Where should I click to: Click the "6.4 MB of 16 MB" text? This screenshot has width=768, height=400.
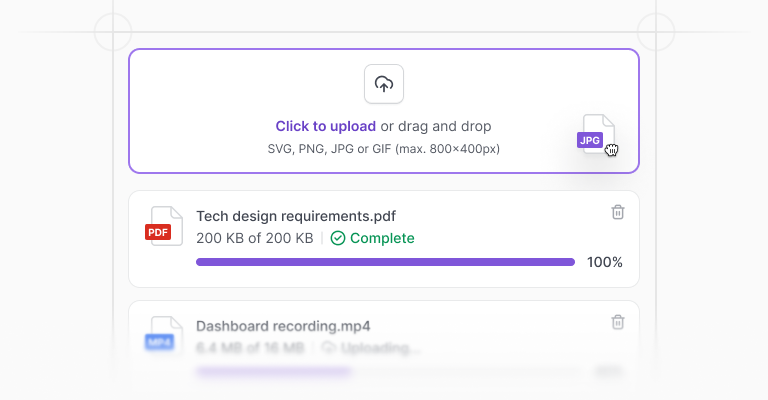click(250, 348)
